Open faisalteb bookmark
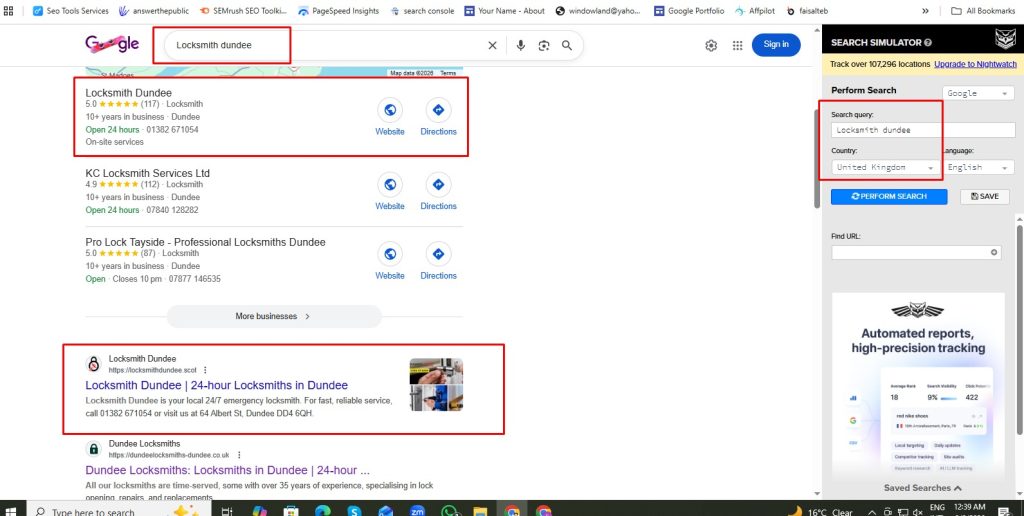The image size is (1024, 516). pos(809,11)
